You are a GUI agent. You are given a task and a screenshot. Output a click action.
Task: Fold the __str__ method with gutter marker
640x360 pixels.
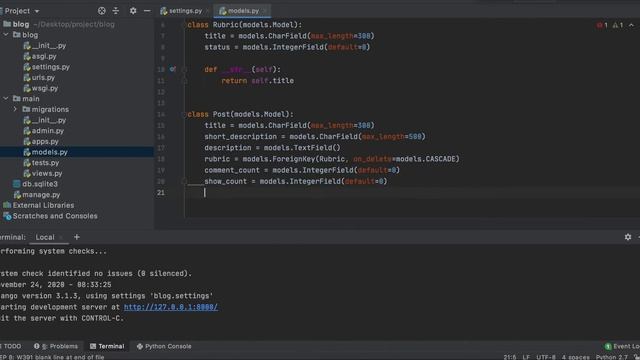pyautogui.click(x=184, y=69)
